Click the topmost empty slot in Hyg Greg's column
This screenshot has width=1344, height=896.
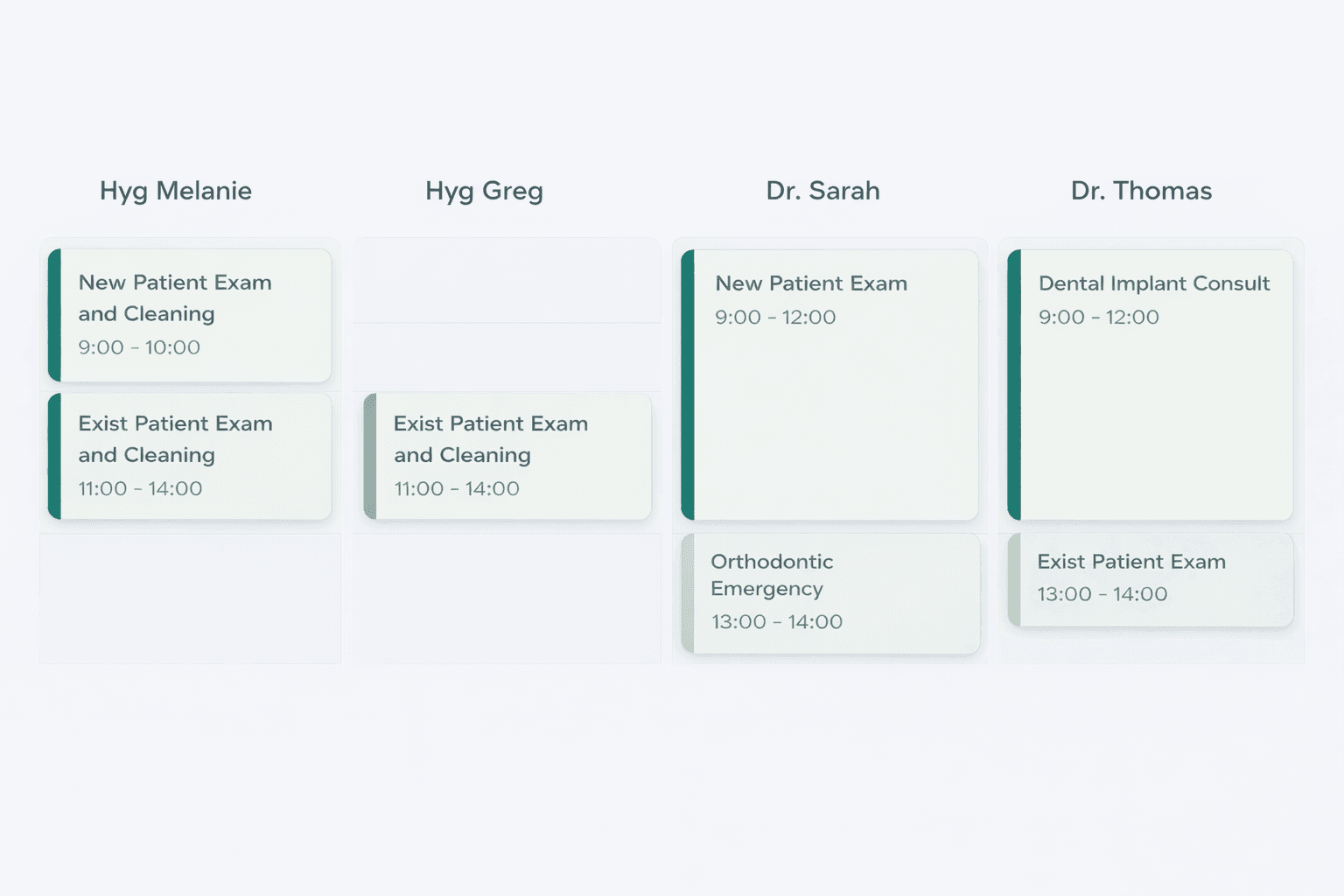tap(507, 280)
